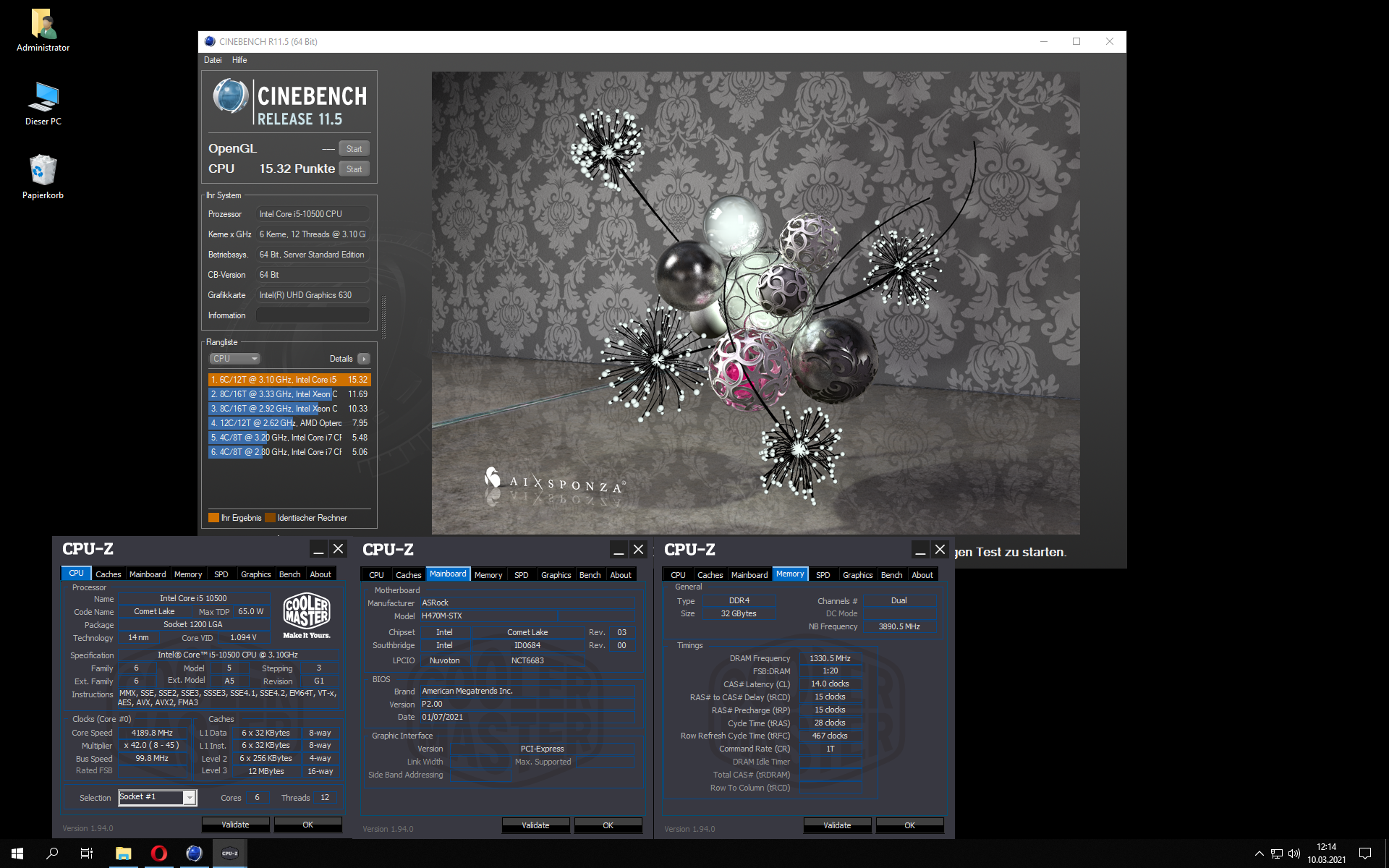Open the Papierkorb recycle bin icon
The image size is (1389, 868).
(x=43, y=178)
